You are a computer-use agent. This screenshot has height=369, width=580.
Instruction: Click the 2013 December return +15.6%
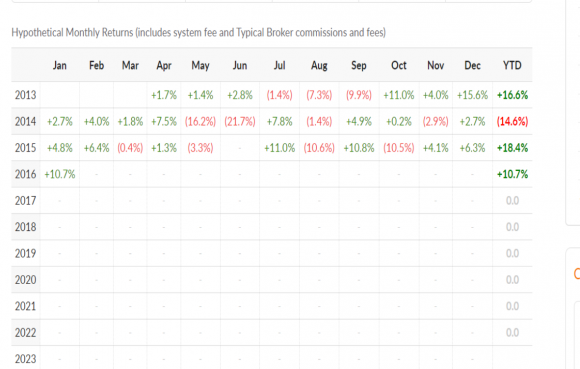472,95
